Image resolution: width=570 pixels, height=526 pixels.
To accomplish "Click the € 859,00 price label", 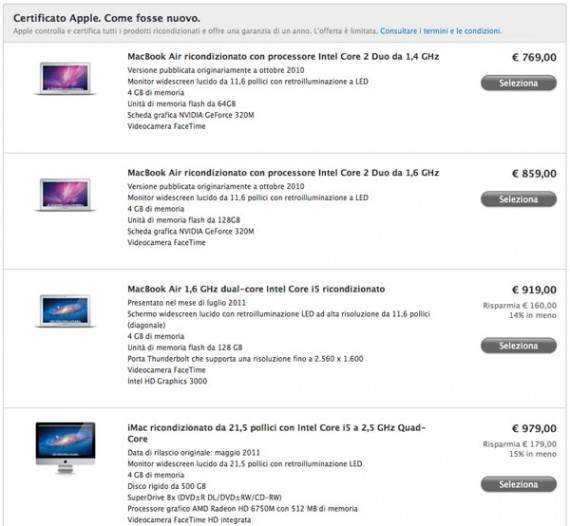I will [x=534, y=174].
